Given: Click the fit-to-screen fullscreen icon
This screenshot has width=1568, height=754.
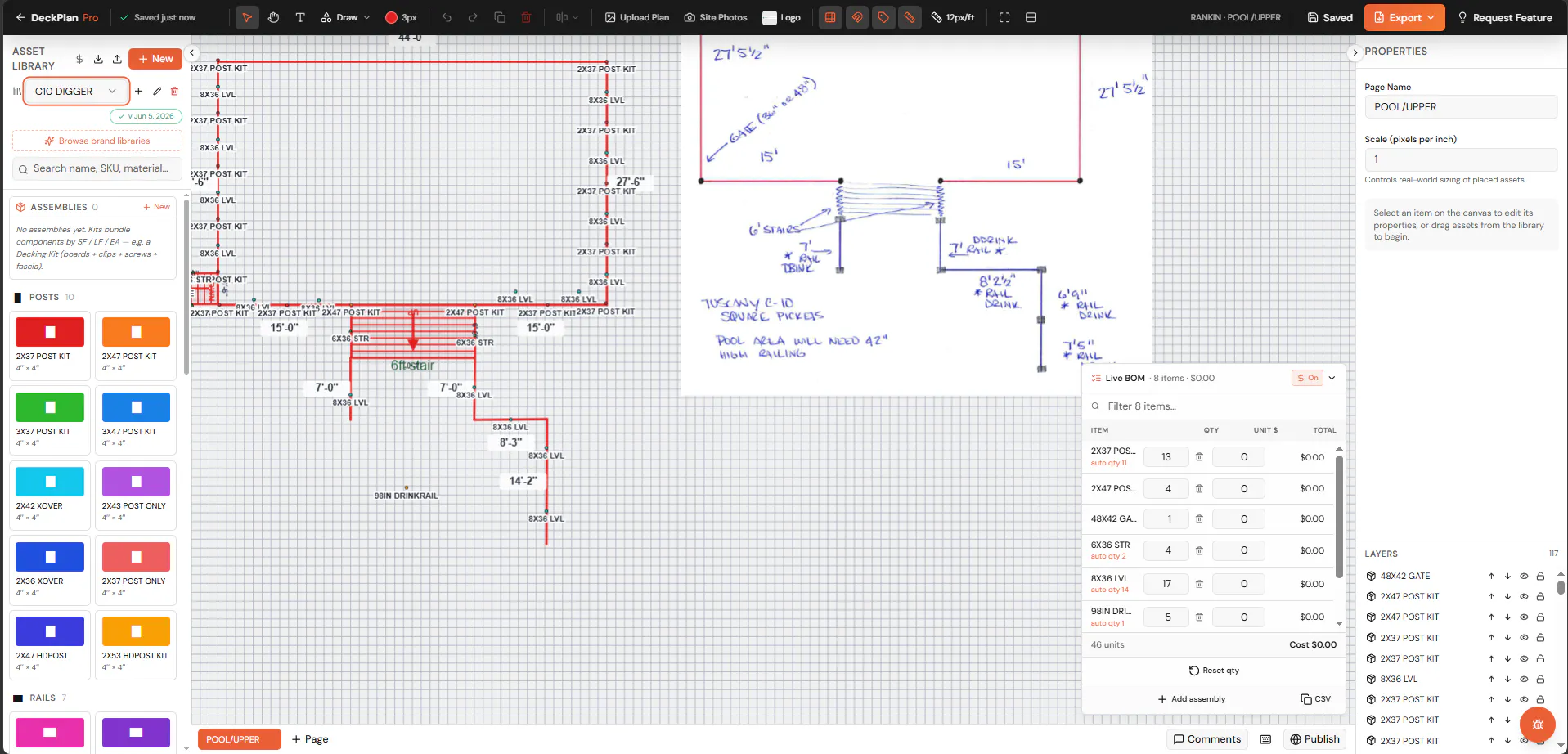Looking at the screenshot, I should 1004,17.
